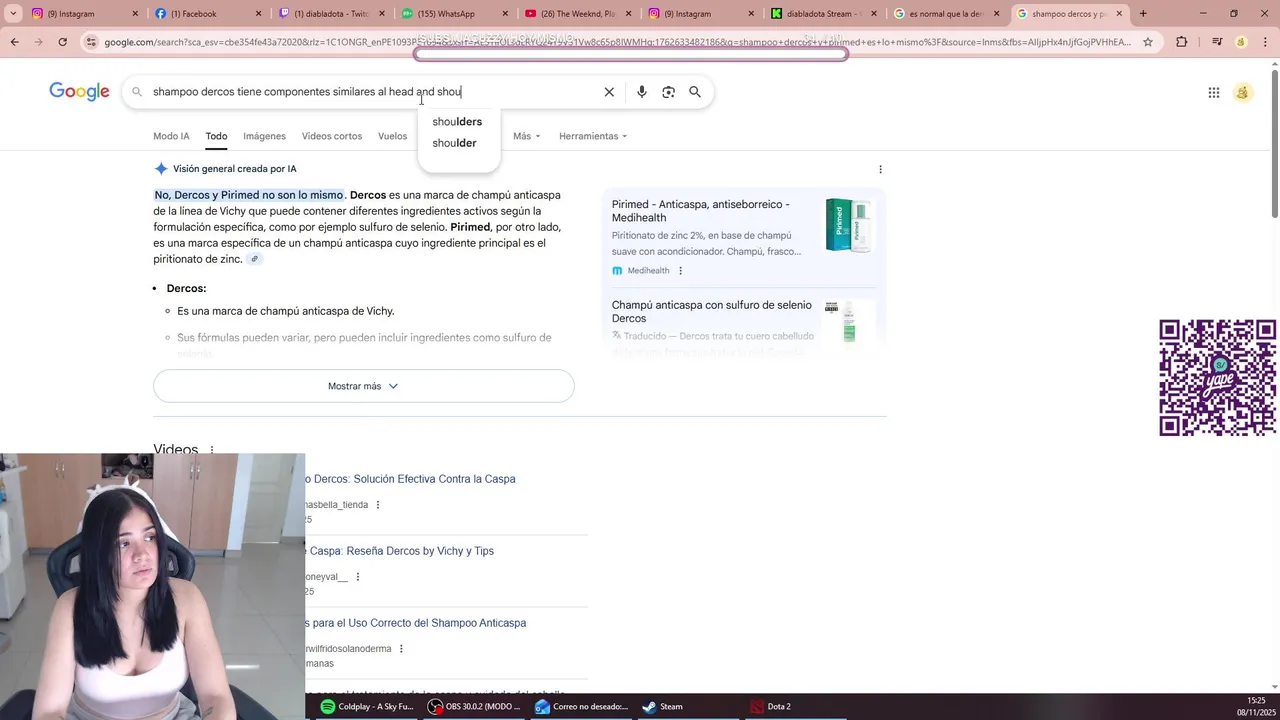
Task: Expand the Herramientas tools dropdown
Action: 593,136
